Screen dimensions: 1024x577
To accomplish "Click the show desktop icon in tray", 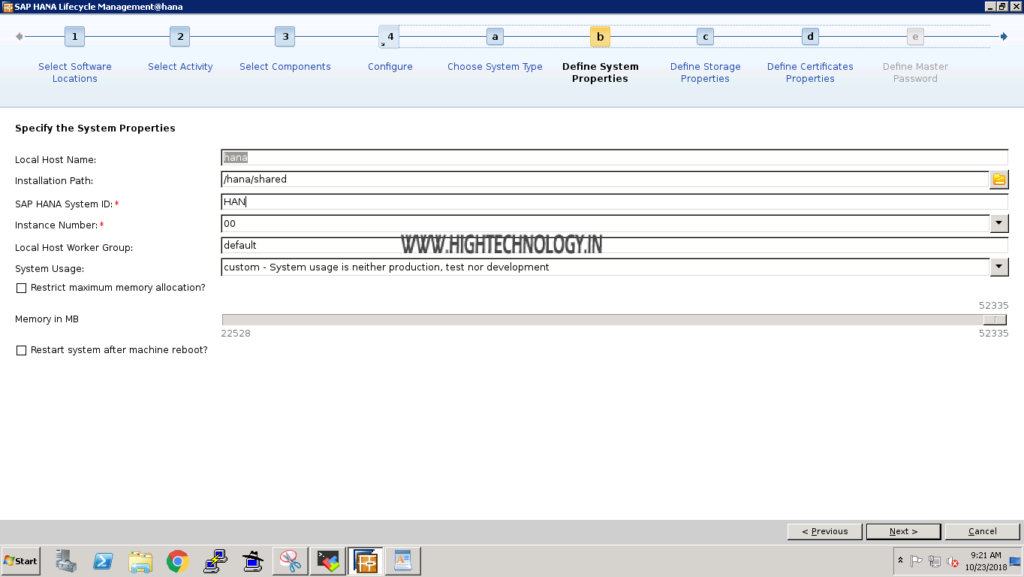I will click(x=1015, y=561).
